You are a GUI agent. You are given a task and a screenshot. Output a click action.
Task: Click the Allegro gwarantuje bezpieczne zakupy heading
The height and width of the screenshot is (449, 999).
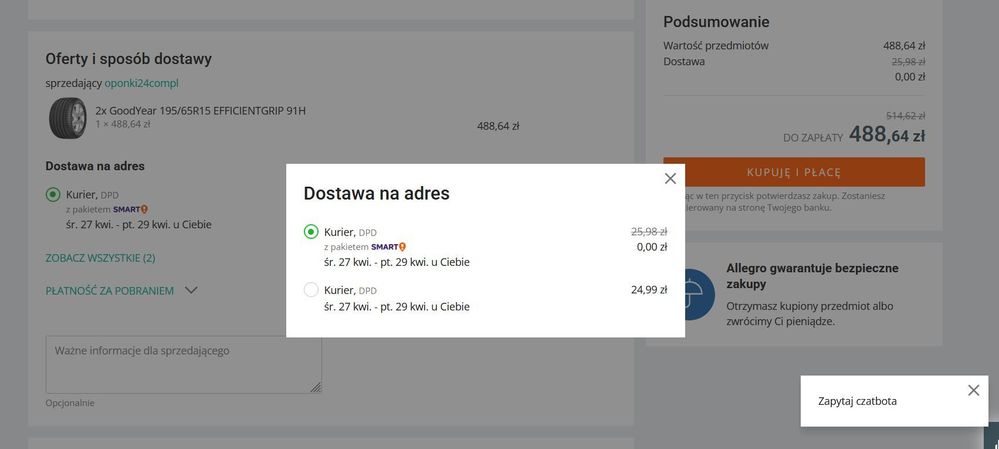(812, 276)
